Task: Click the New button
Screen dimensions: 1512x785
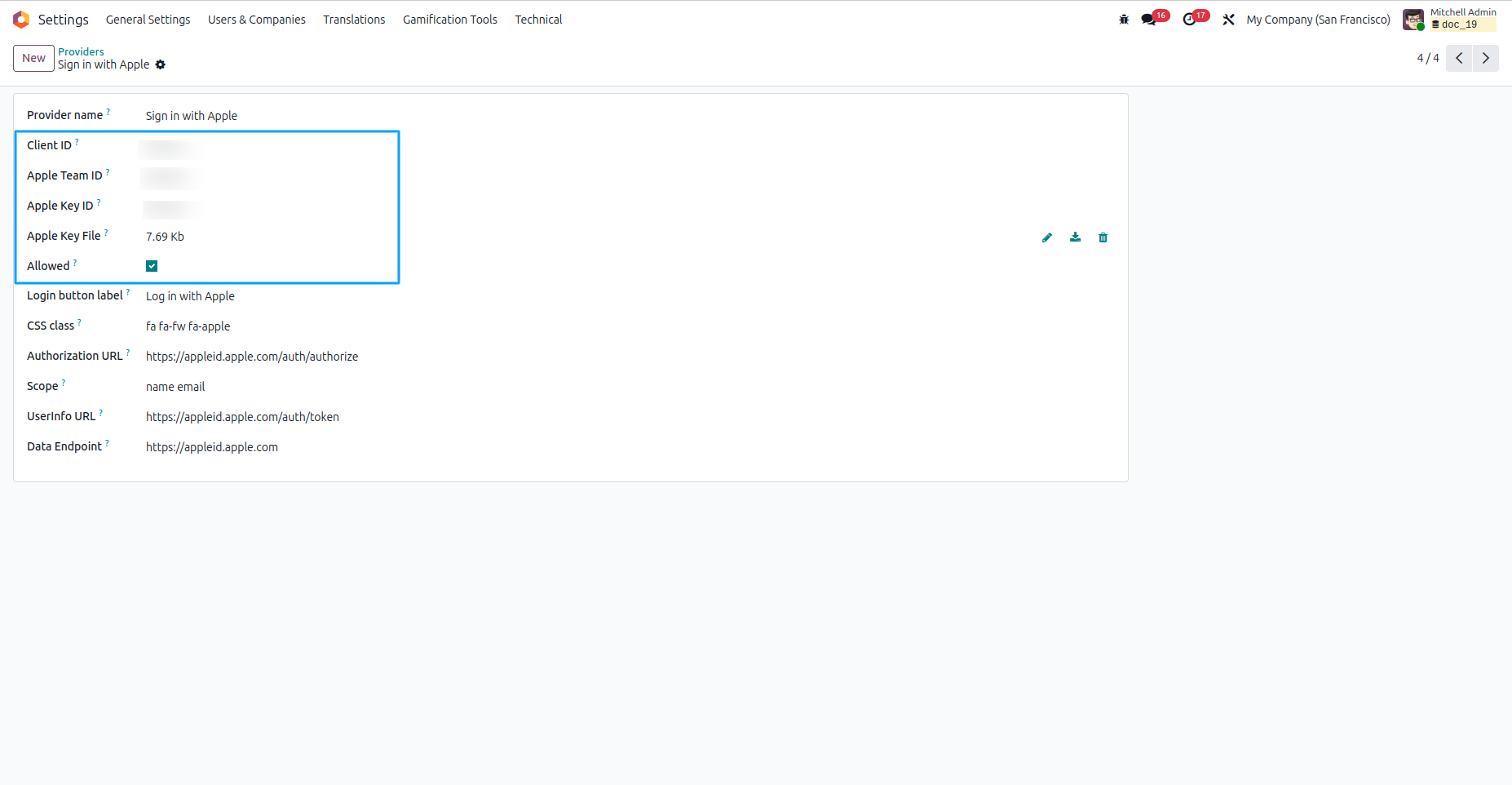Action: pos(33,58)
